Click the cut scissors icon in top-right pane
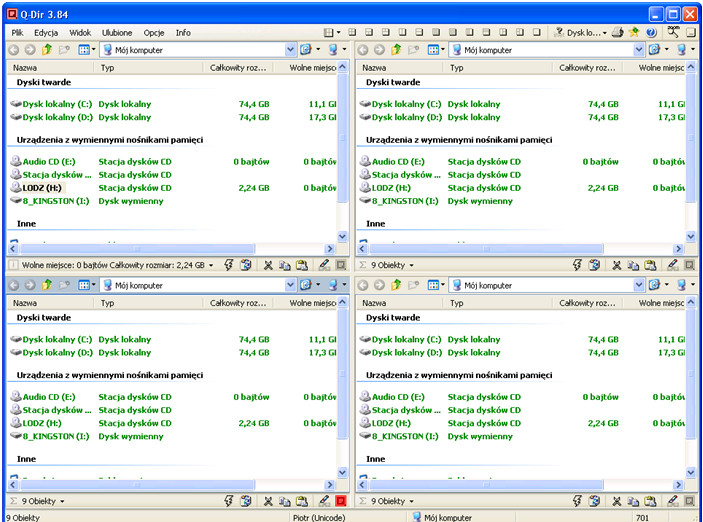This screenshot has height=522, width=703. tap(617, 265)
